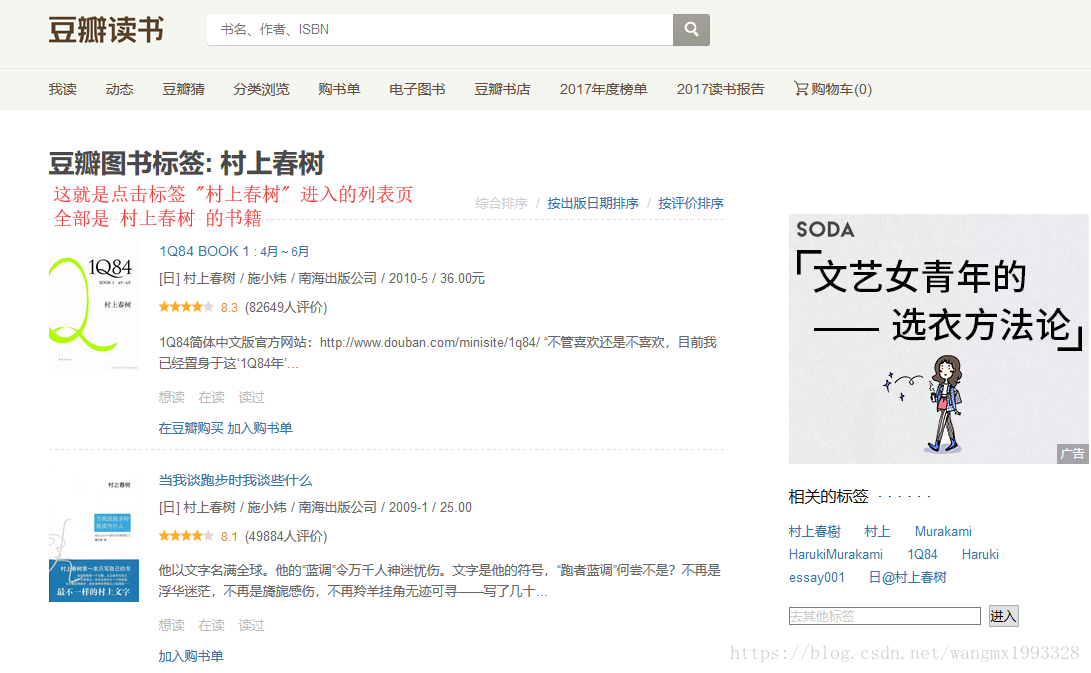Mark 当我谈跑步时我谈些什么 as 想读
This screenshot has height=673, width=1091.
(x=172, y=626)
